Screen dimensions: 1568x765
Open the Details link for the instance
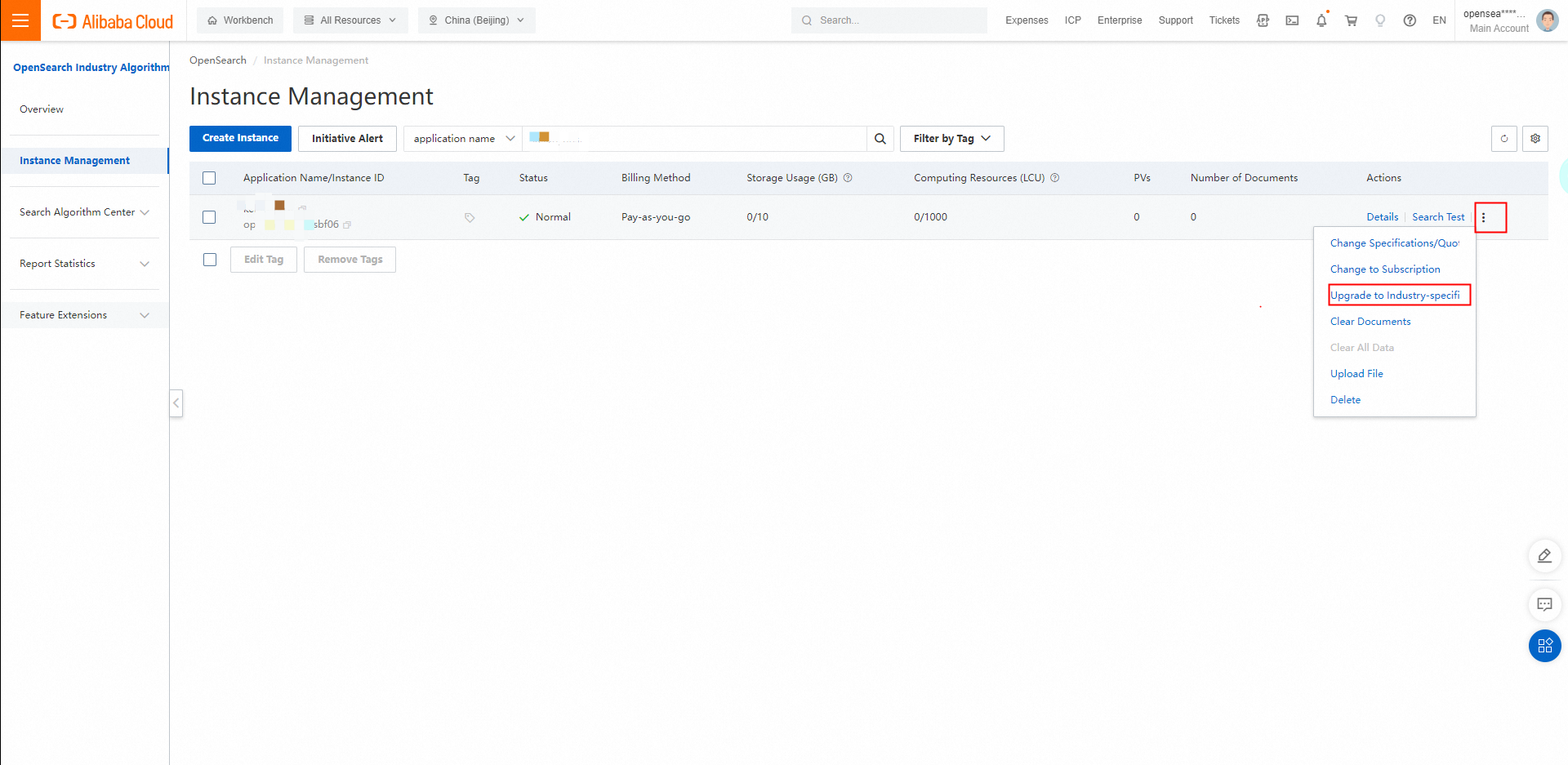pyautogui.click(x=1382, y=217)
